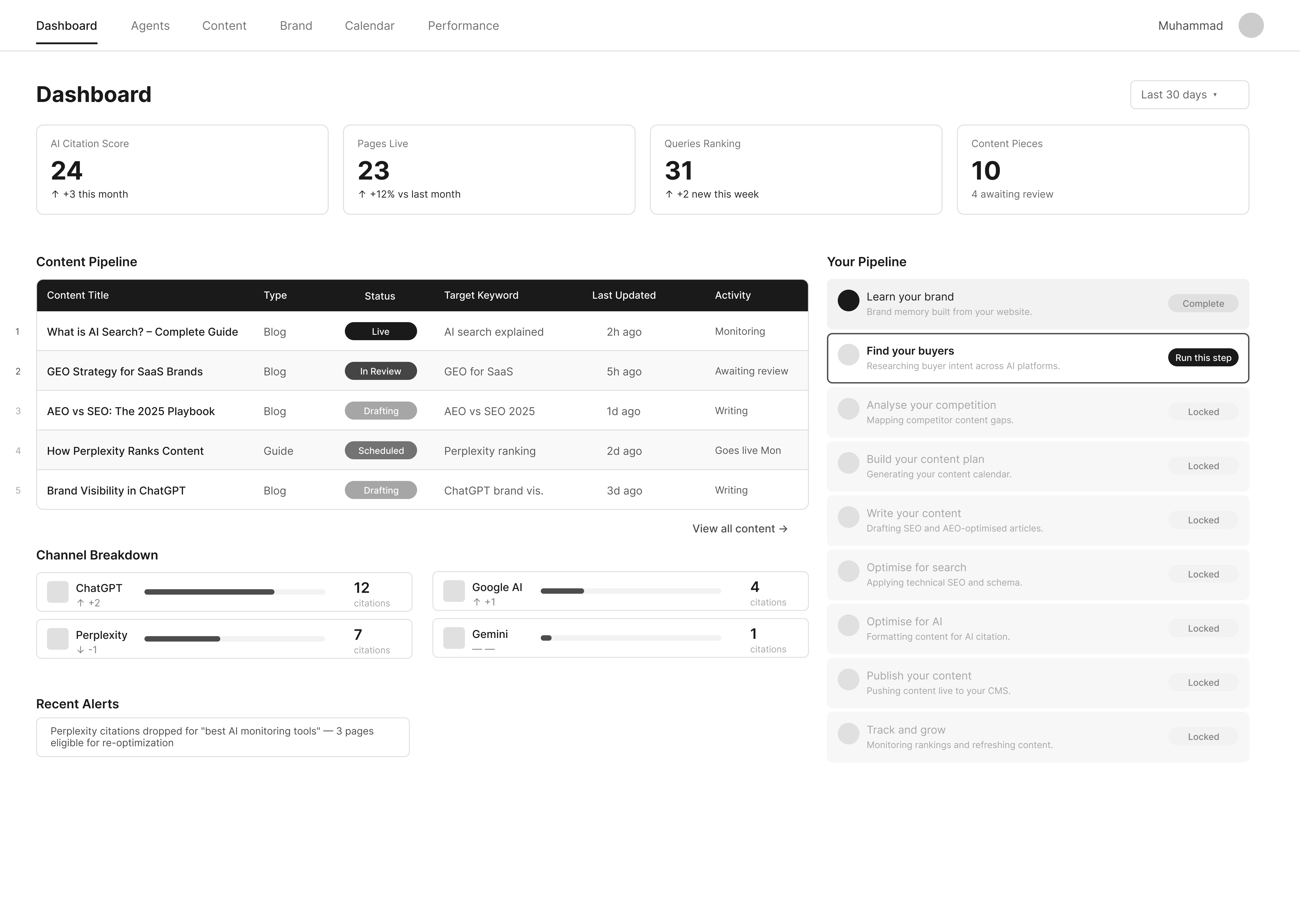The width and height of the screenshot is (1300, 924).
Task: Click the Perplexity channel icon
Action: tap(58, 639)
